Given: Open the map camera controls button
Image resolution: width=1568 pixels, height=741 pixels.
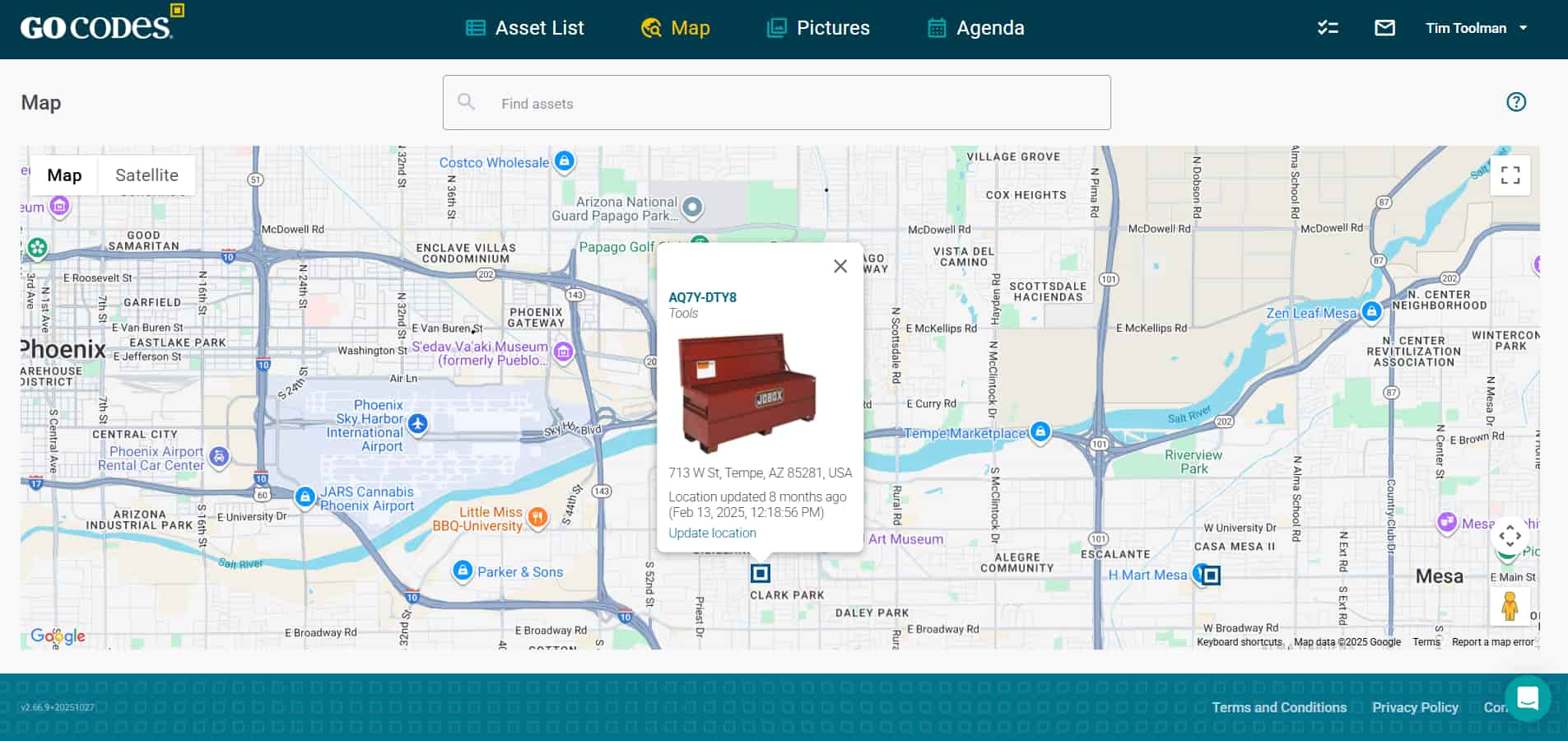Looking at the screenshot, I should click(x=1510, y=537).
